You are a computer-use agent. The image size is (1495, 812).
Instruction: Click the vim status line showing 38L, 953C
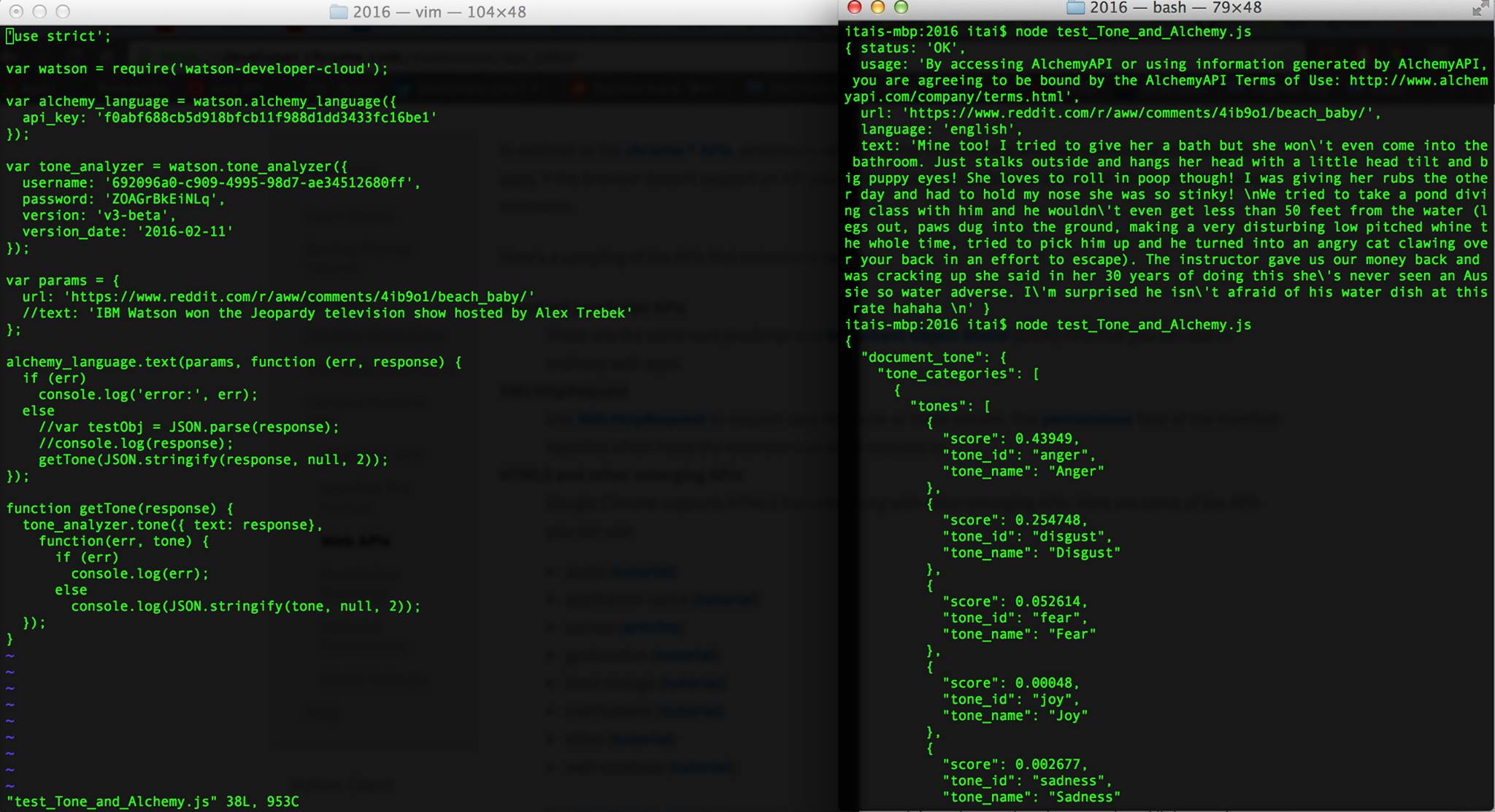pyautogui.click(x=153, y=801)
